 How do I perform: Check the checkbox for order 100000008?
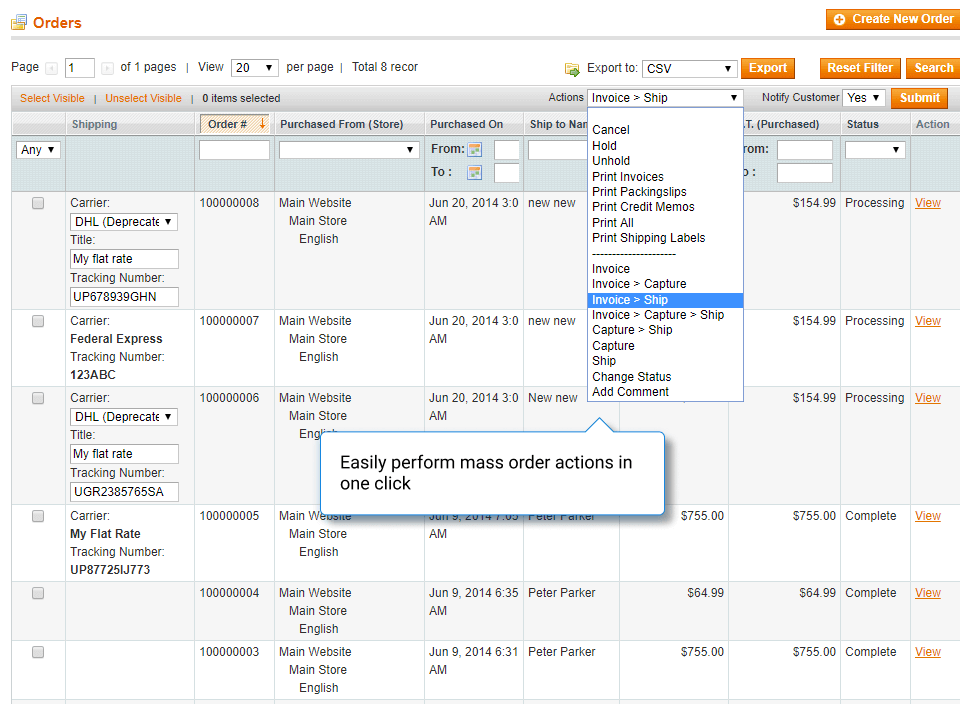tap(38, 202)
